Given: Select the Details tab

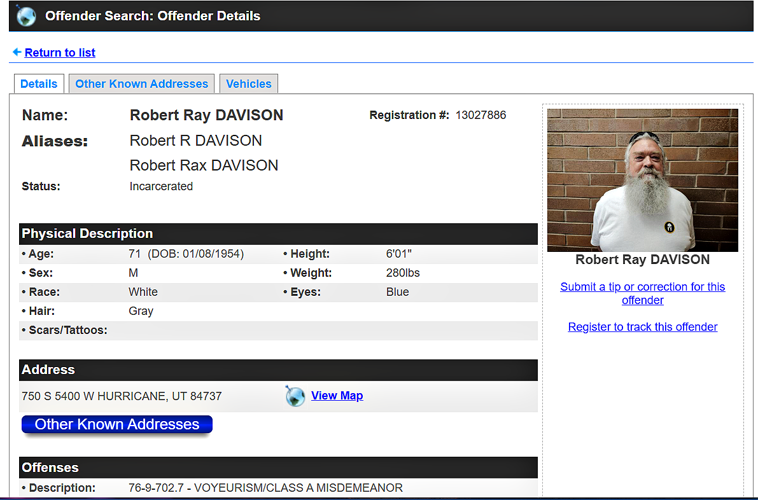Looking at the screenshot, I should (x=39, y=84).
